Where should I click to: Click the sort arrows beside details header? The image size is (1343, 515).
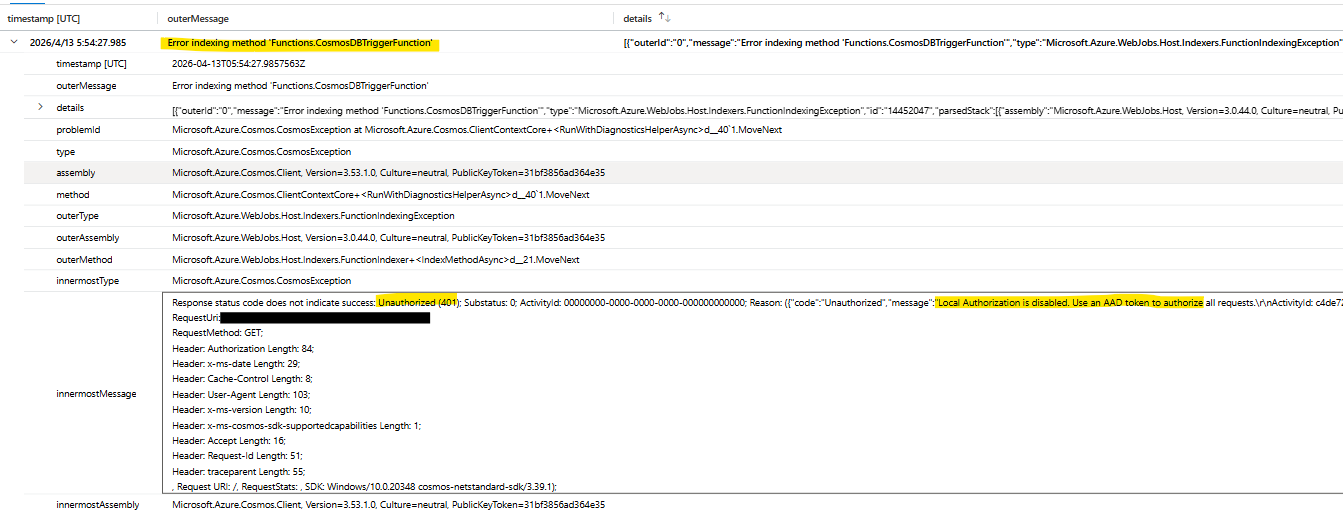(664, 18)
